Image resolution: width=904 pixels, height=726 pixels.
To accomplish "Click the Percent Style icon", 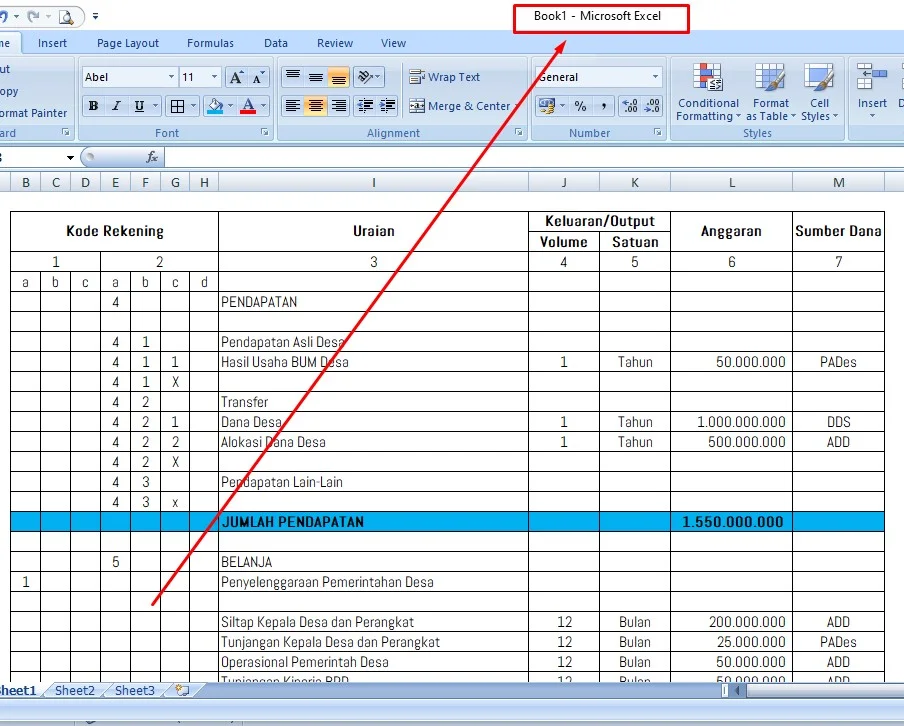I will [x=580, y=106].
